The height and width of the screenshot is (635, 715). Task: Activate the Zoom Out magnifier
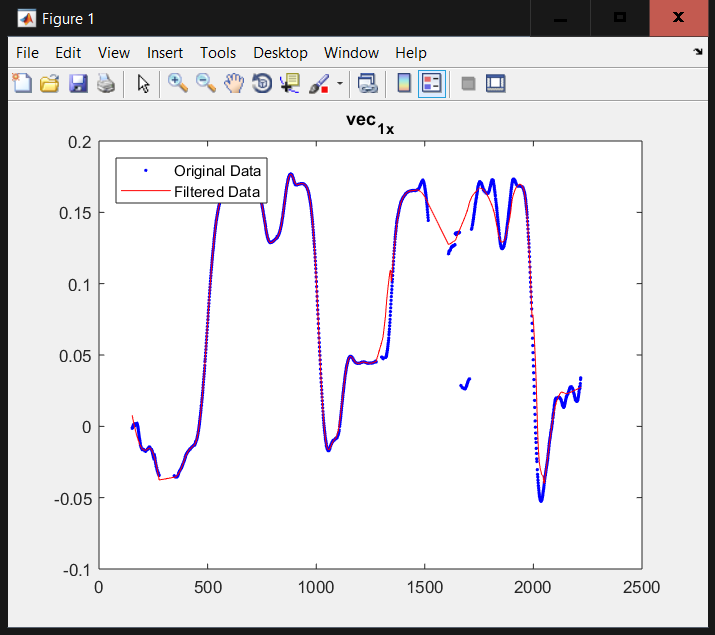pyautogui.click(x=206, y=83)
